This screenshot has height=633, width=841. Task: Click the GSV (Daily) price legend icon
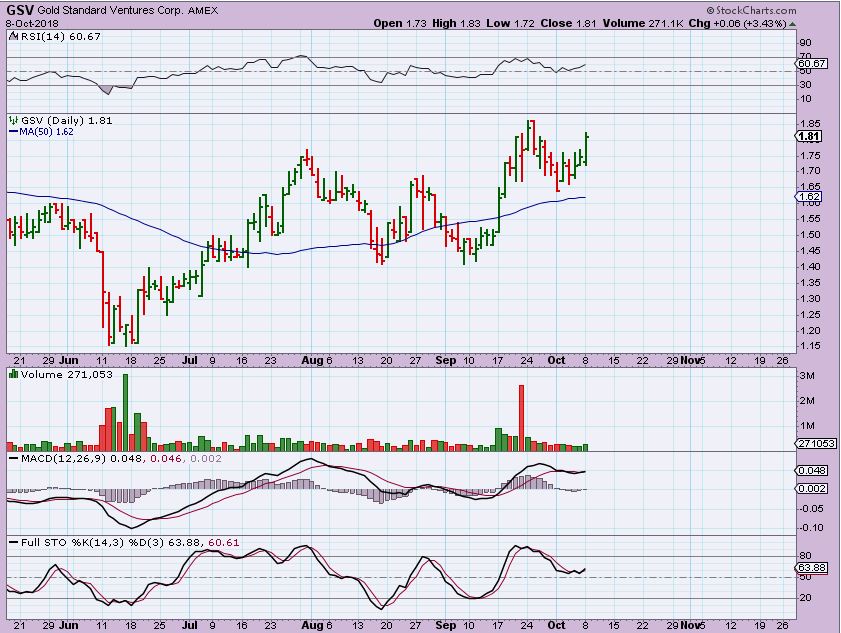click(12, 119)
